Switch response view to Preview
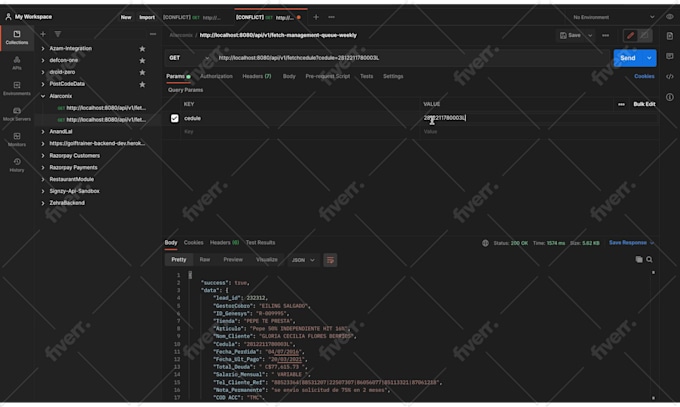Screen dimensions: 680x407 point(233,259)
